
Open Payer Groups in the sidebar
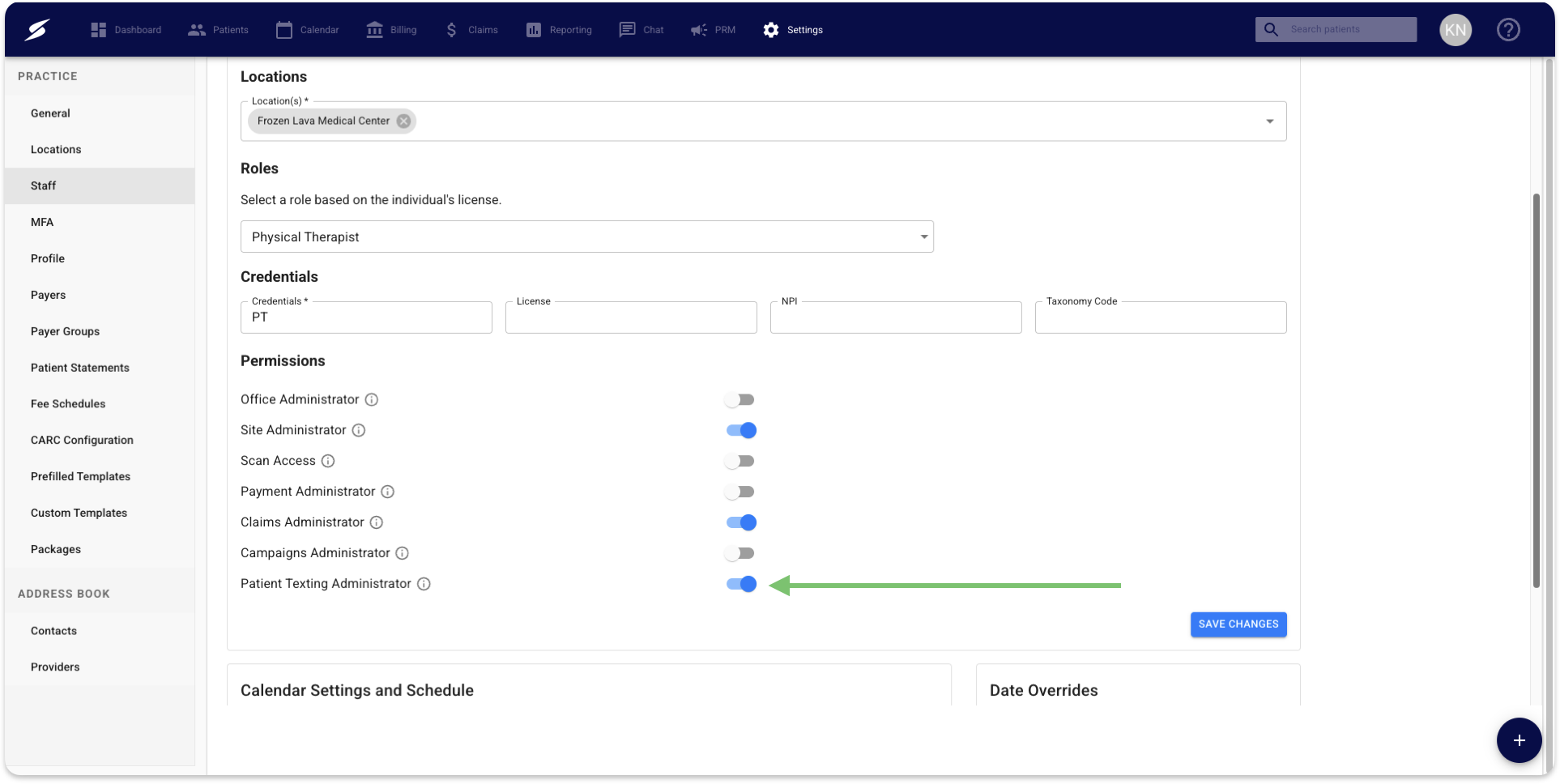pos(100,331)
